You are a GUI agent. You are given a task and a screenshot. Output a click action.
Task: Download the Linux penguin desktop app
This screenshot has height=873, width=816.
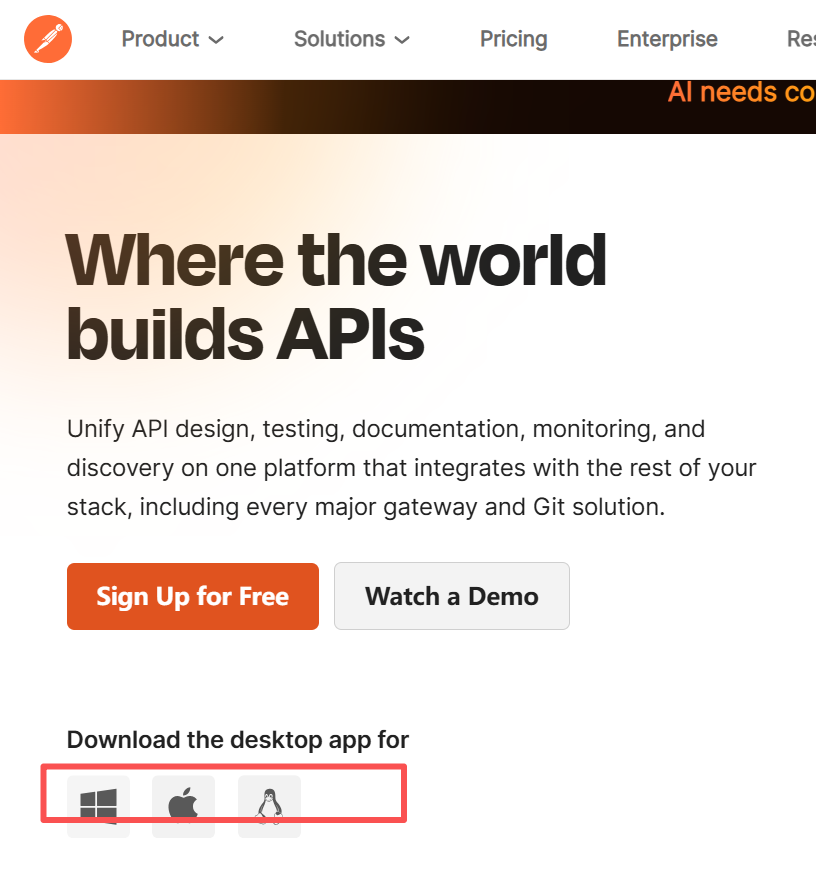click(269, 806)
